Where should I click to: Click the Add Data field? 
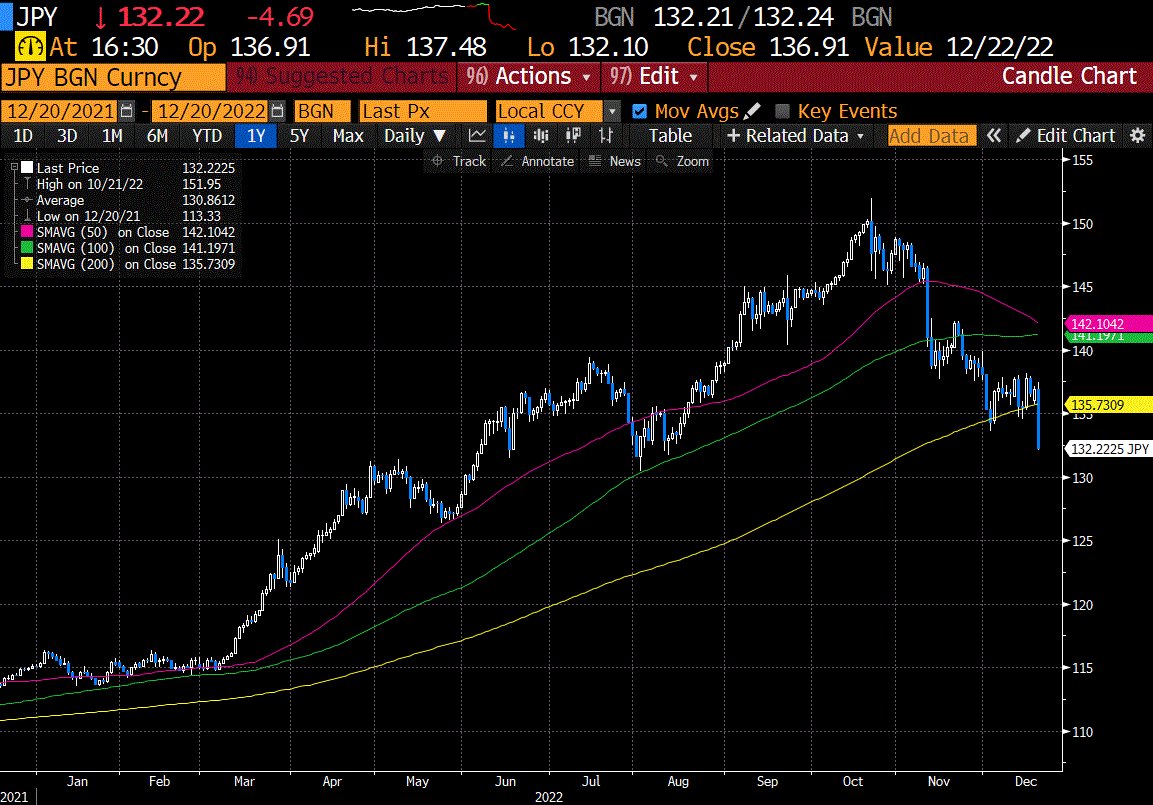[x=932, y=136]
